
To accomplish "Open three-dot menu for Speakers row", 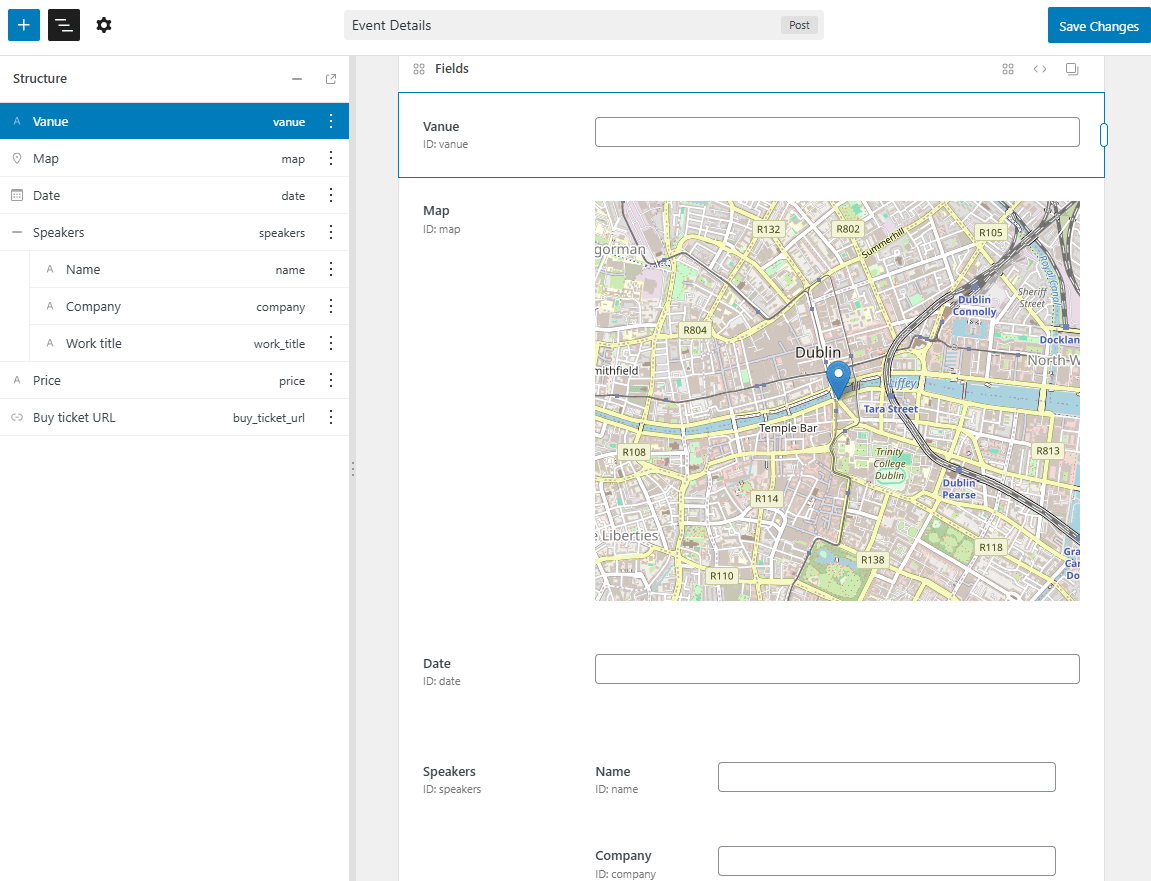I will point(331,232).
